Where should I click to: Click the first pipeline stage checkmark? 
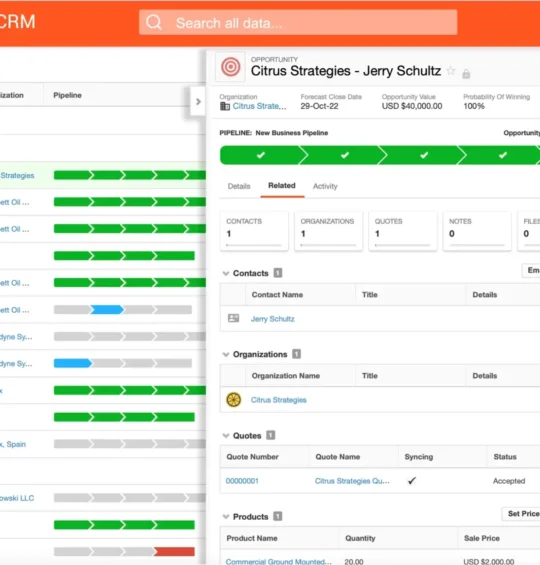click(261, 155)
